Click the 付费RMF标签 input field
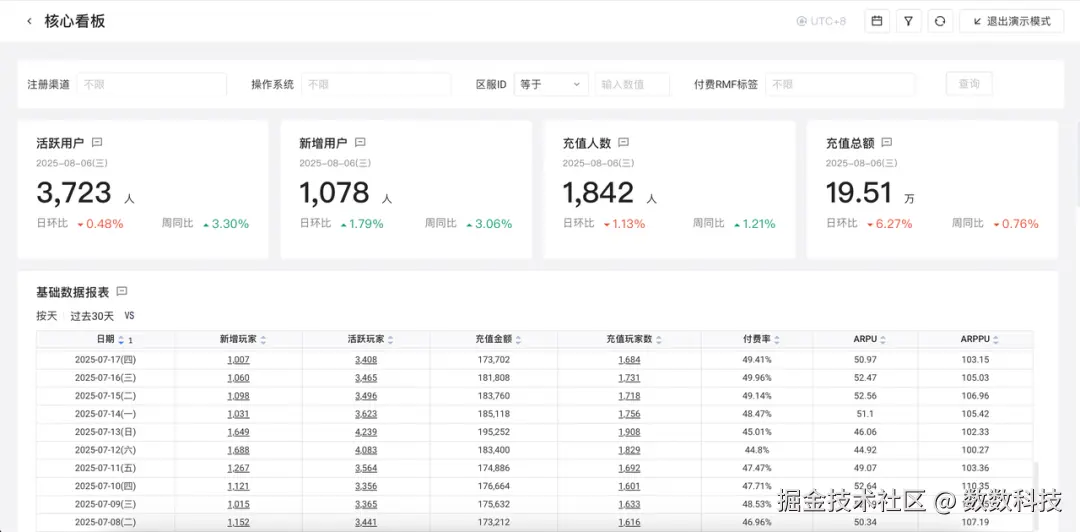Screen dimensions: 1080x532 [840, 85]
